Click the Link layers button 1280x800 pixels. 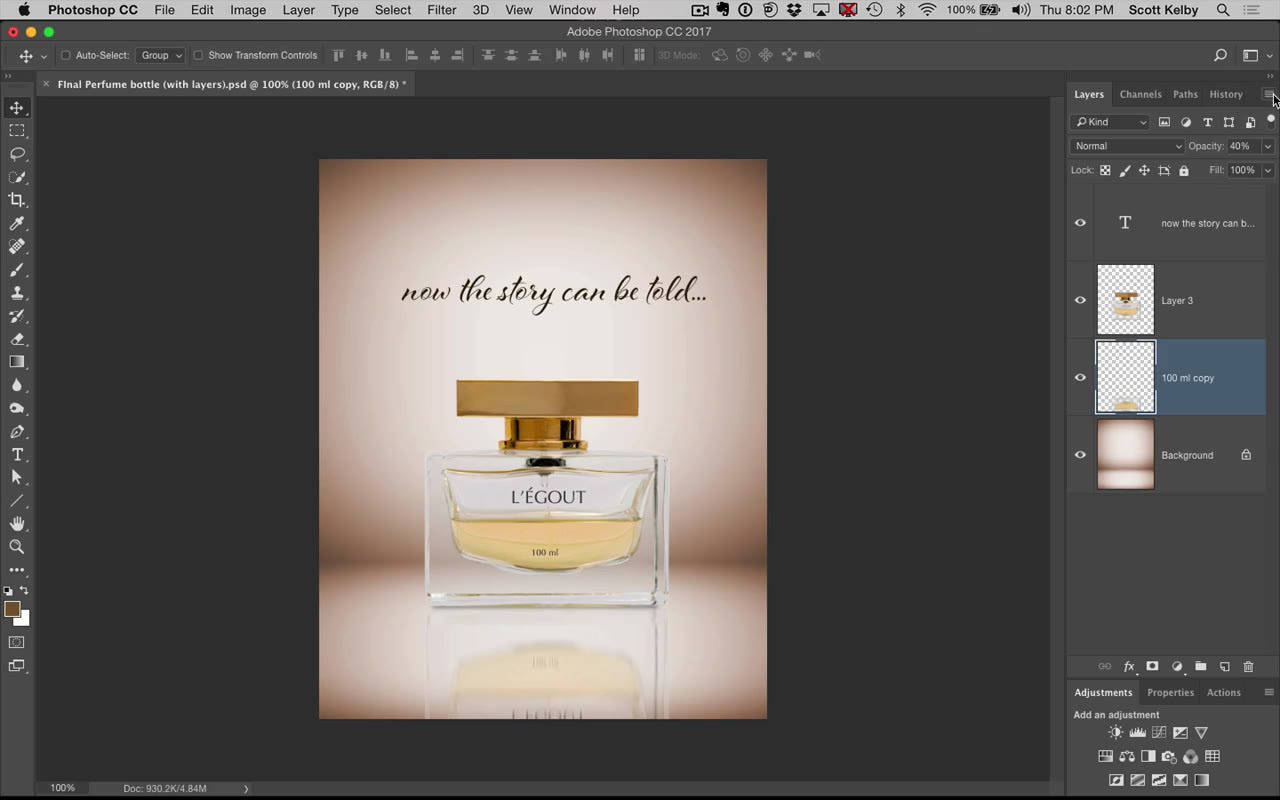point(1104,666)
